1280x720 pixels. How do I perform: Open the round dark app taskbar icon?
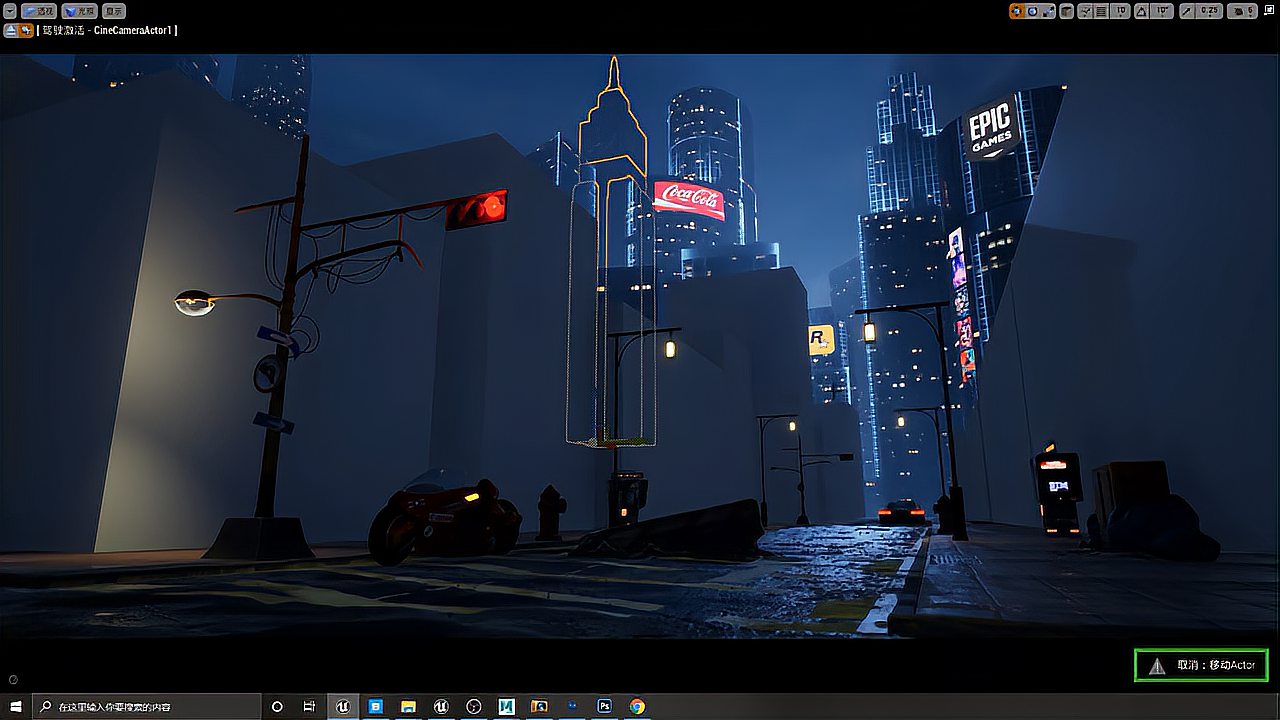pyautogui.click(x=474, y=706)
